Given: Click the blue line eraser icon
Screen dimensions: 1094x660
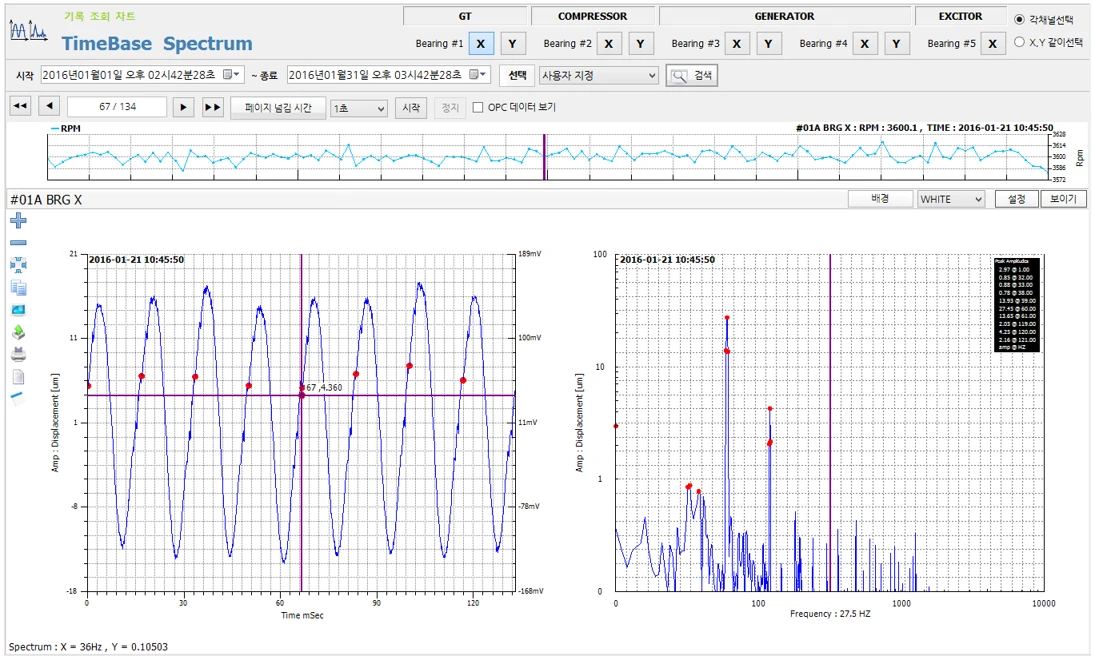Looking at the screenshot, I should pyautogui.click(x=19, y=398).
